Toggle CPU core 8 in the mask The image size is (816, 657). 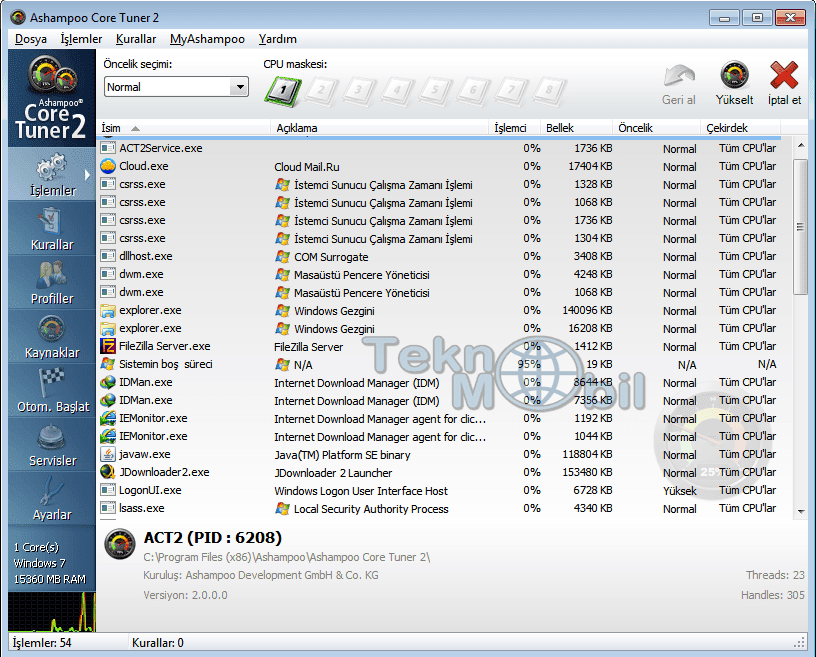tap(549, 91)
